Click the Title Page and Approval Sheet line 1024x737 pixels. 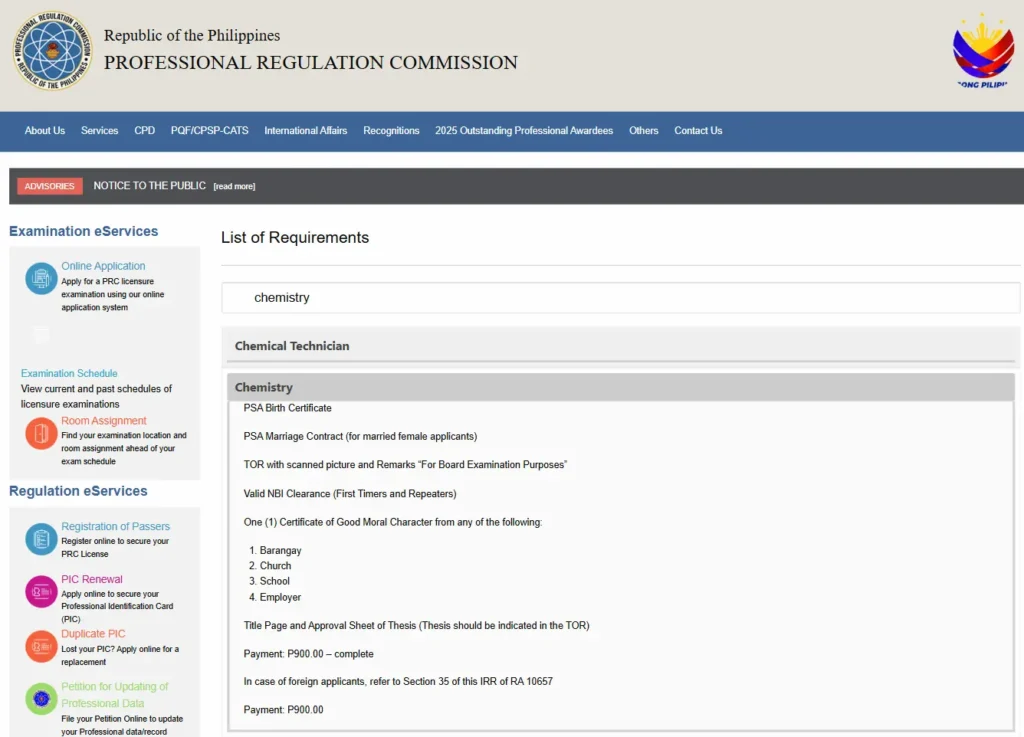click(x=417, y=625)
